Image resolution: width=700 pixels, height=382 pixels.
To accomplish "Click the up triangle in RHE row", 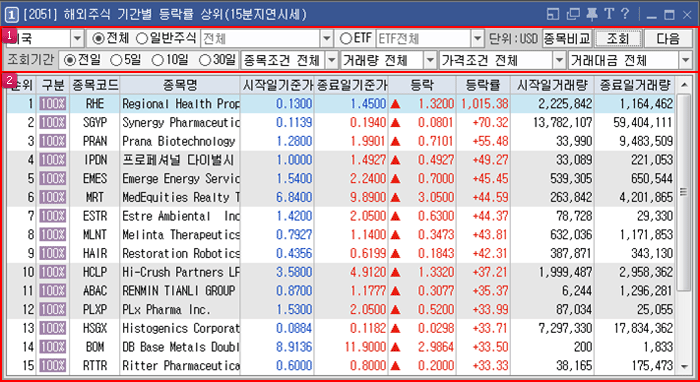I will [395, 104].
